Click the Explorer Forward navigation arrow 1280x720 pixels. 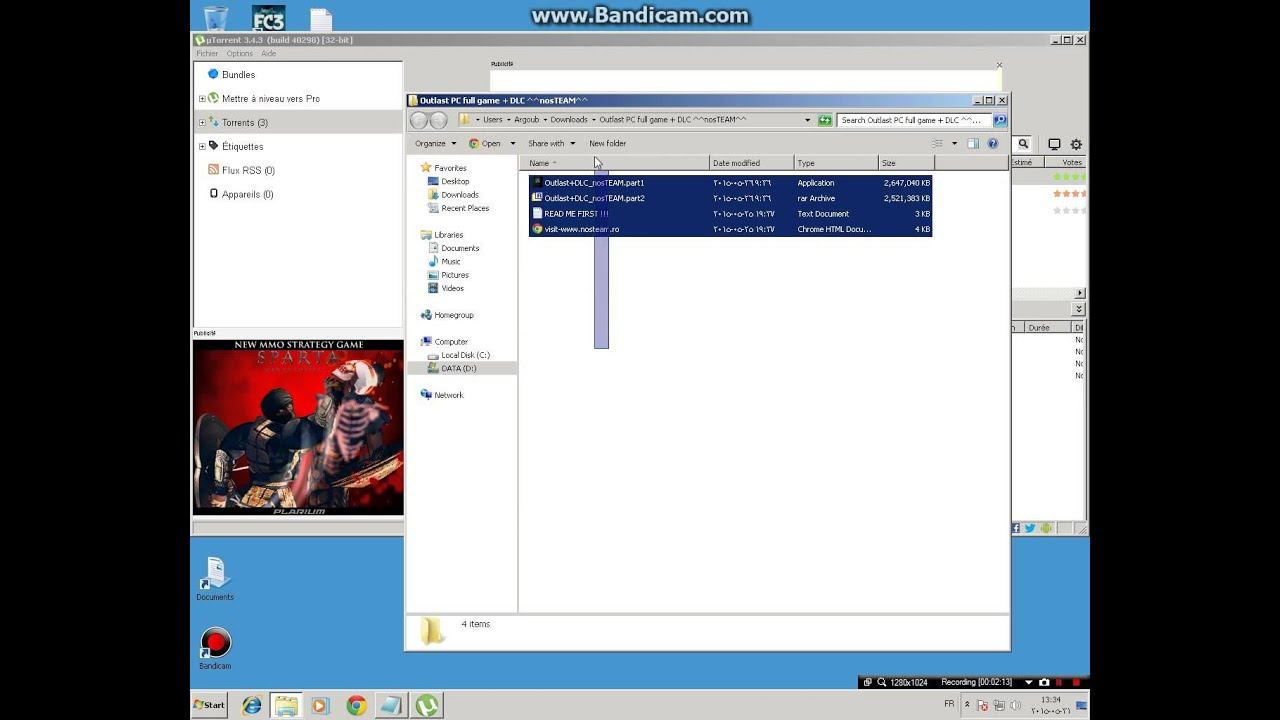tap(438, 120)
